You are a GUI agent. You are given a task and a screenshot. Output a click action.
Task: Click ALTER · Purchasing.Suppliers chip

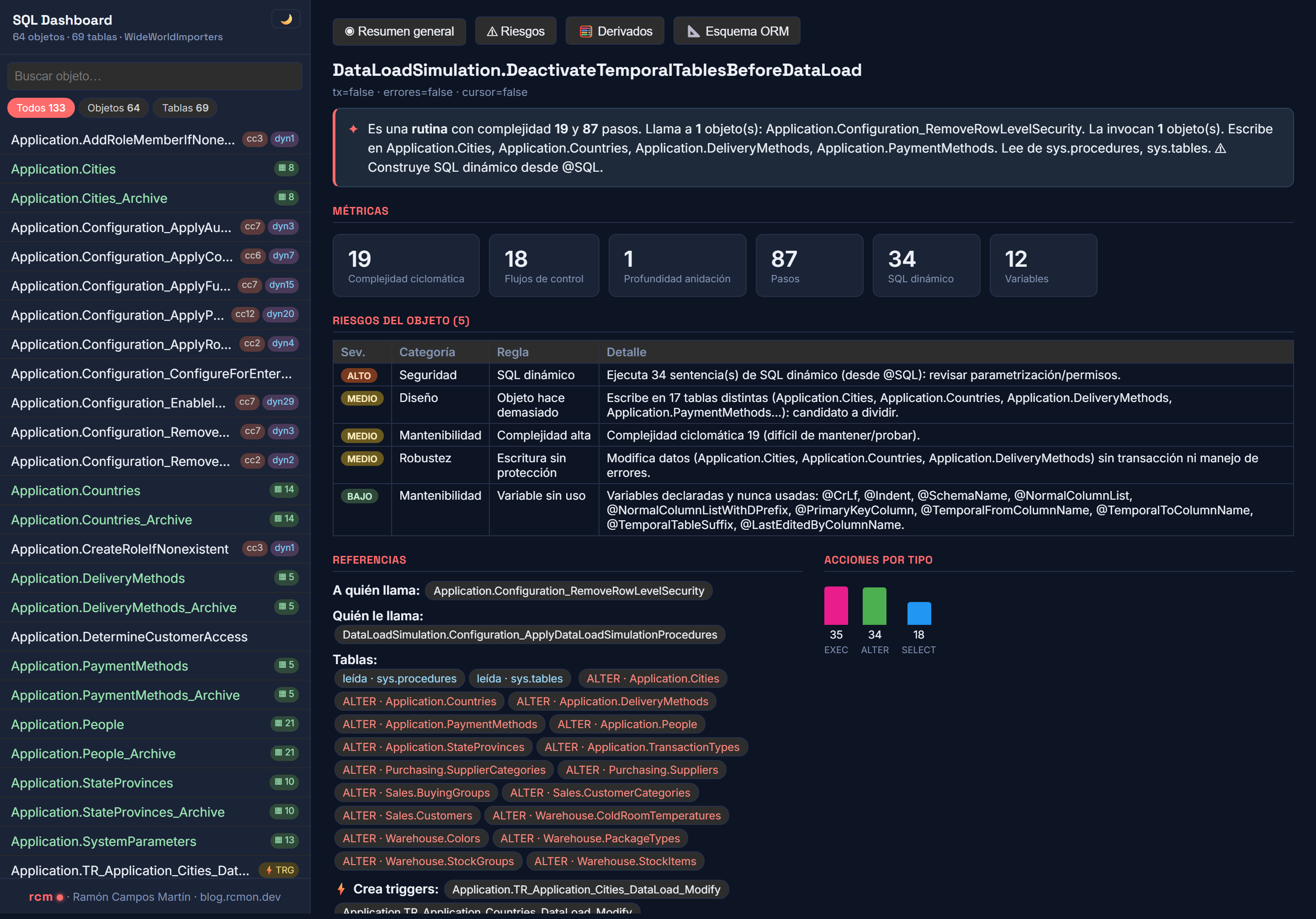[x=642, y=770]
